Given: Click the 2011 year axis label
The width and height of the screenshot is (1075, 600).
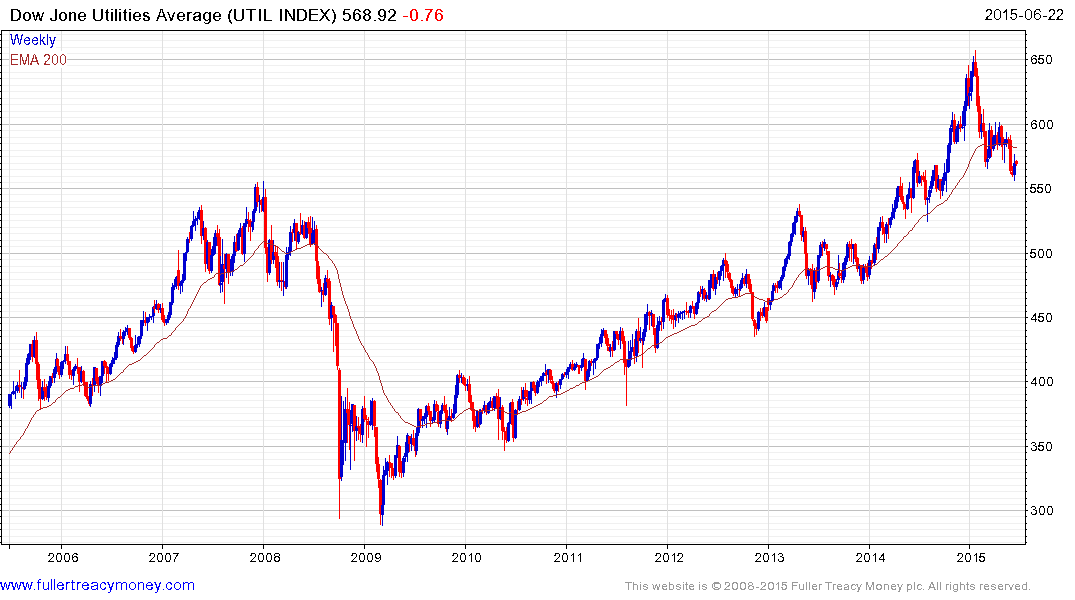Looking at the screenshot, I should (568, 557).
